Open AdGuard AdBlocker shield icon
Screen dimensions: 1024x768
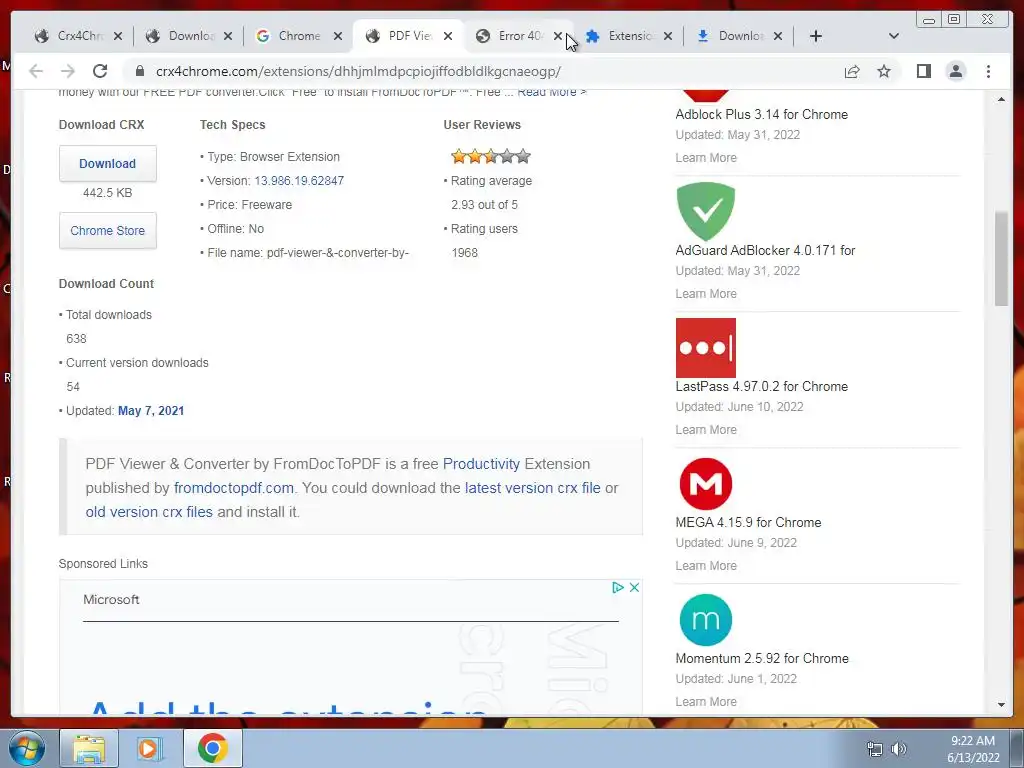pos(705,212)
